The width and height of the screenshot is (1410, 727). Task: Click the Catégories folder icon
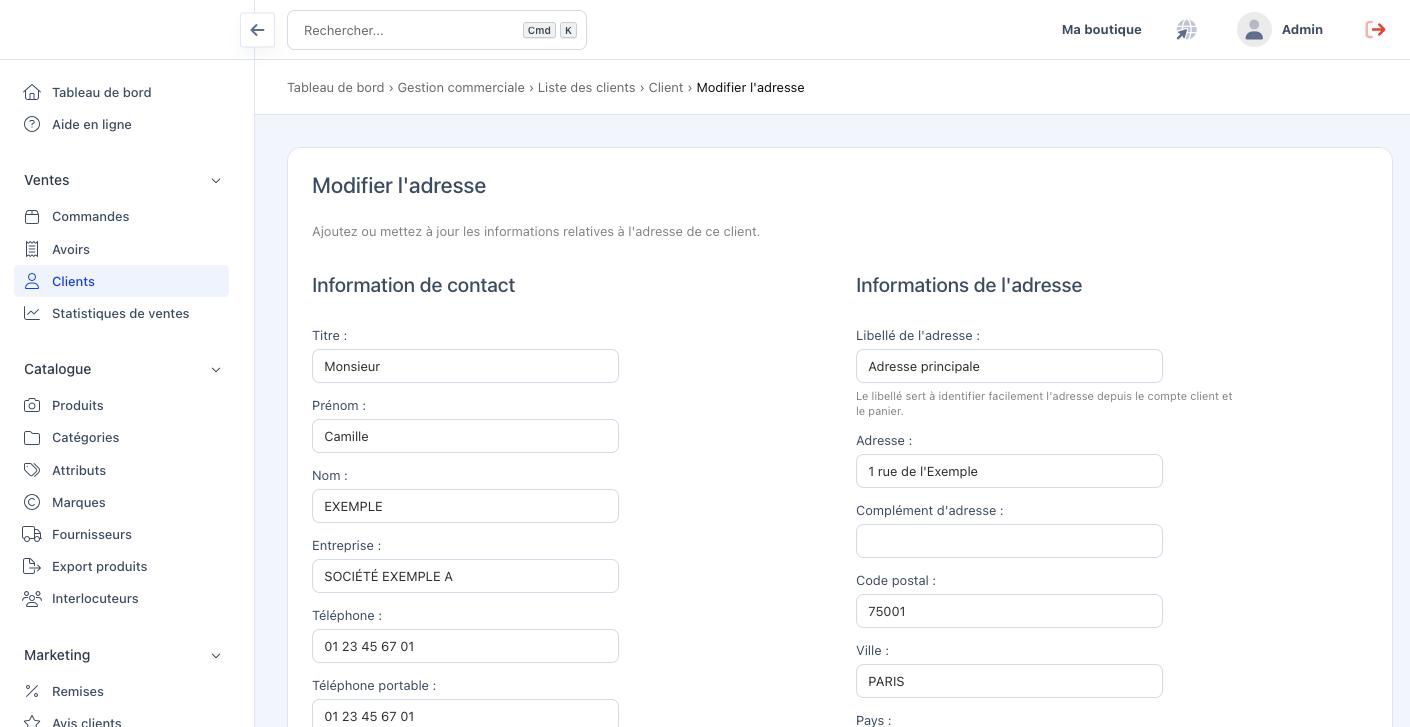click(x=32, y=437)
